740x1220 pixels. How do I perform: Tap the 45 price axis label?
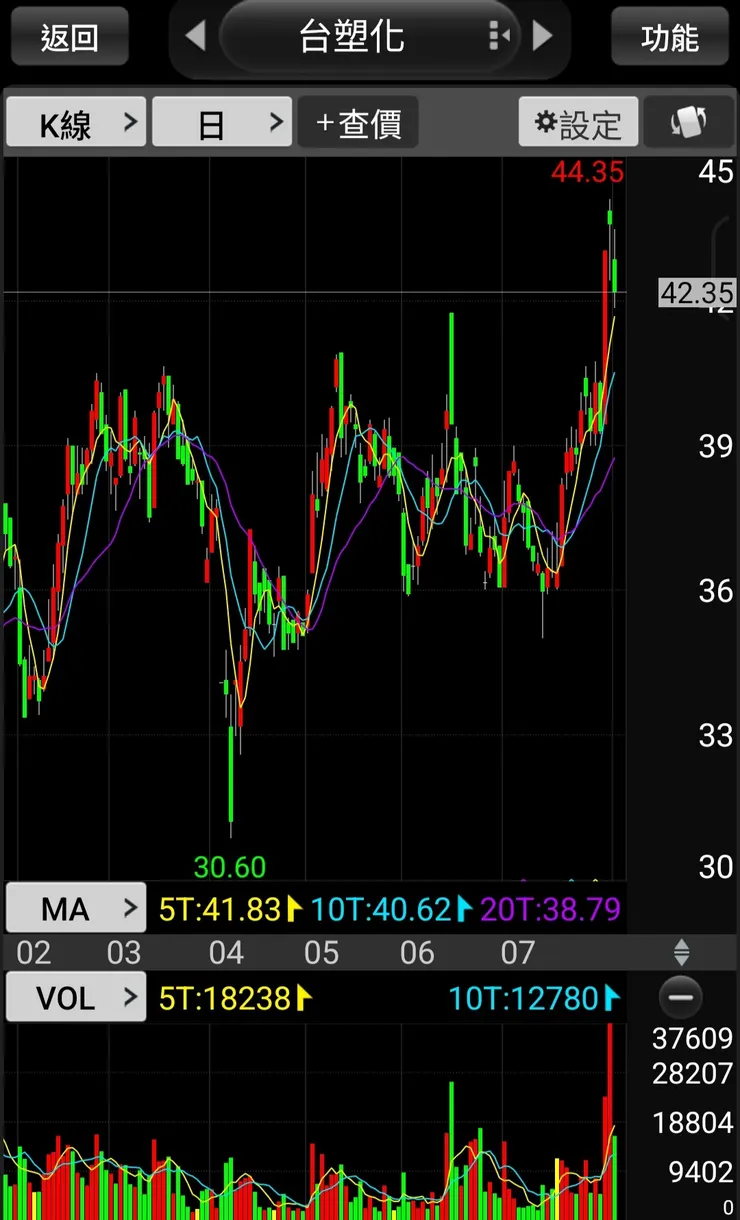click(x=716, y=171)
